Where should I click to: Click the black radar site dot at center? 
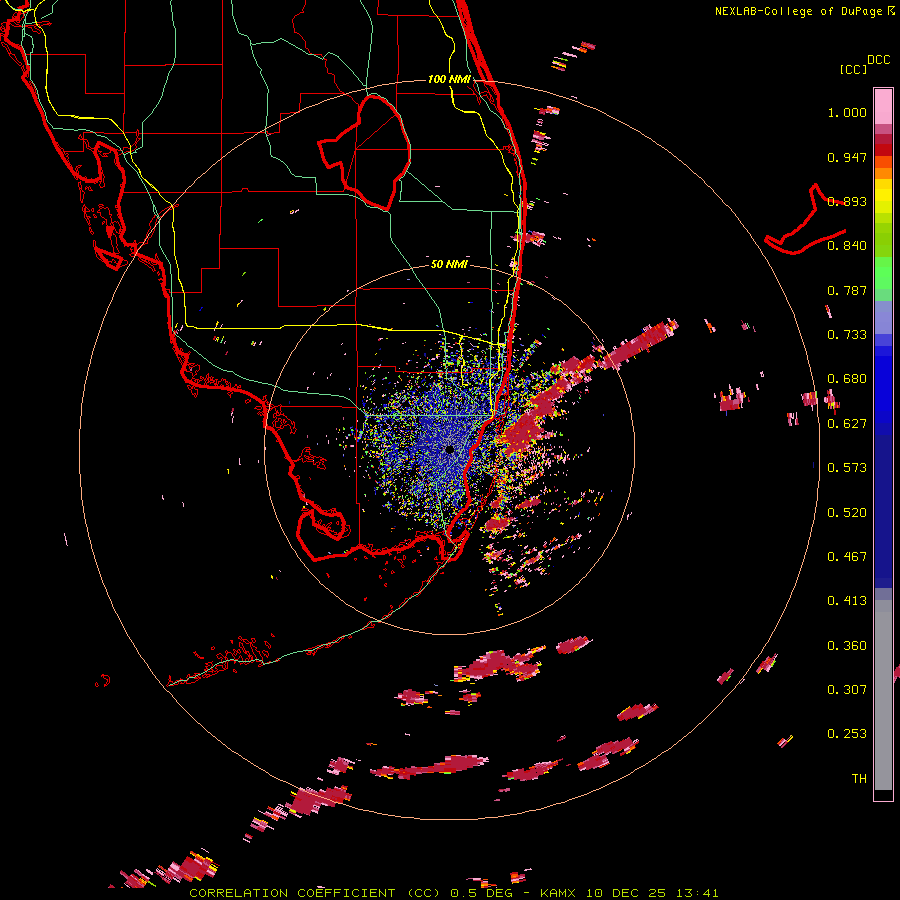point(450,450)
